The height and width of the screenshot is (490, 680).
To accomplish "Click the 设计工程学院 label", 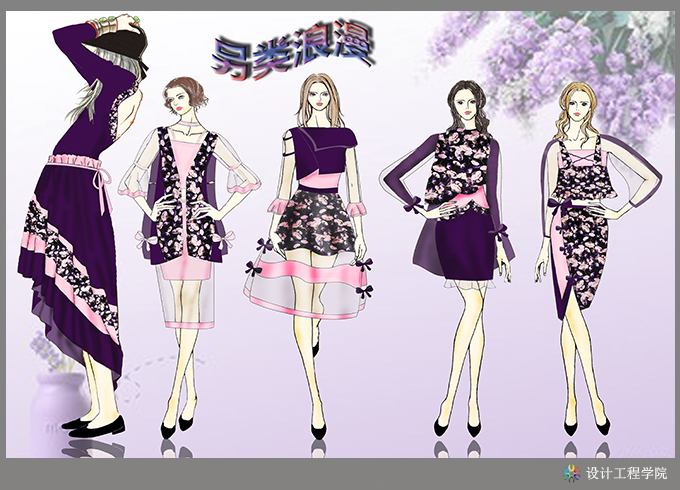I will [x=626, y=473].
